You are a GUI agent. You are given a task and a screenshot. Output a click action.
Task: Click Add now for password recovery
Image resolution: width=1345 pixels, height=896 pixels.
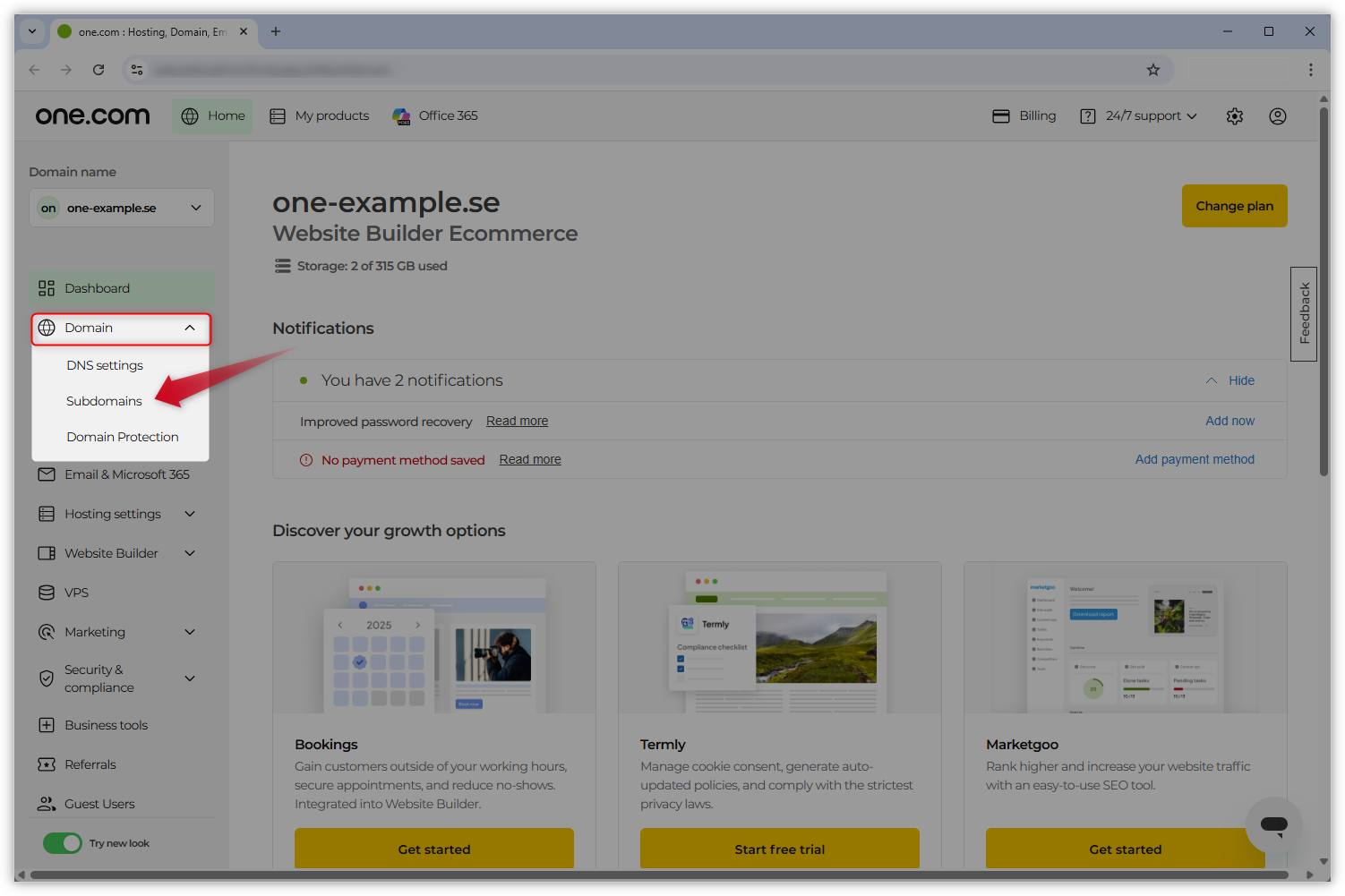click(x=1229, y=421)
